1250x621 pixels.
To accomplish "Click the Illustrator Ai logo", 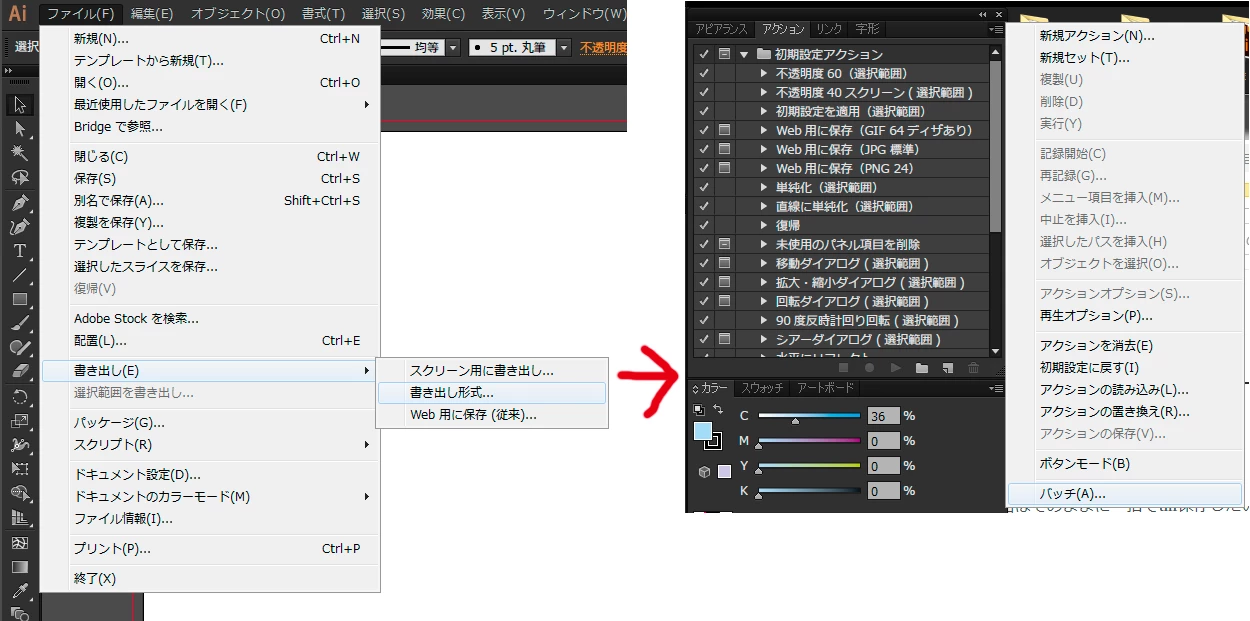I will 18,13.
